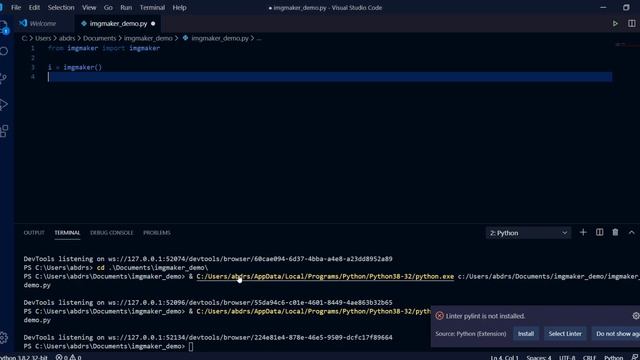Change indentation 'Spaces: 4' in status bar
Image resolution: width=640 pixels, height=360 pixels.
539,357
